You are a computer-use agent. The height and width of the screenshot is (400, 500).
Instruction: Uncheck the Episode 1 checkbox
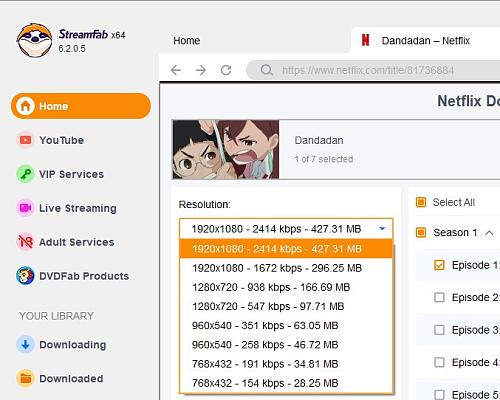pyautogui.click(x=439, y=265)
